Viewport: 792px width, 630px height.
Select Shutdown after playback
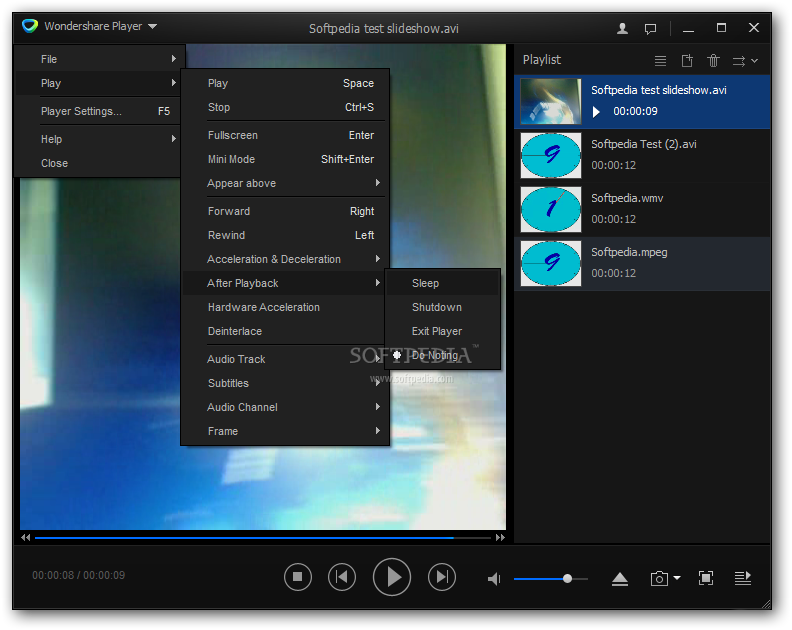[x=443, y=307]
